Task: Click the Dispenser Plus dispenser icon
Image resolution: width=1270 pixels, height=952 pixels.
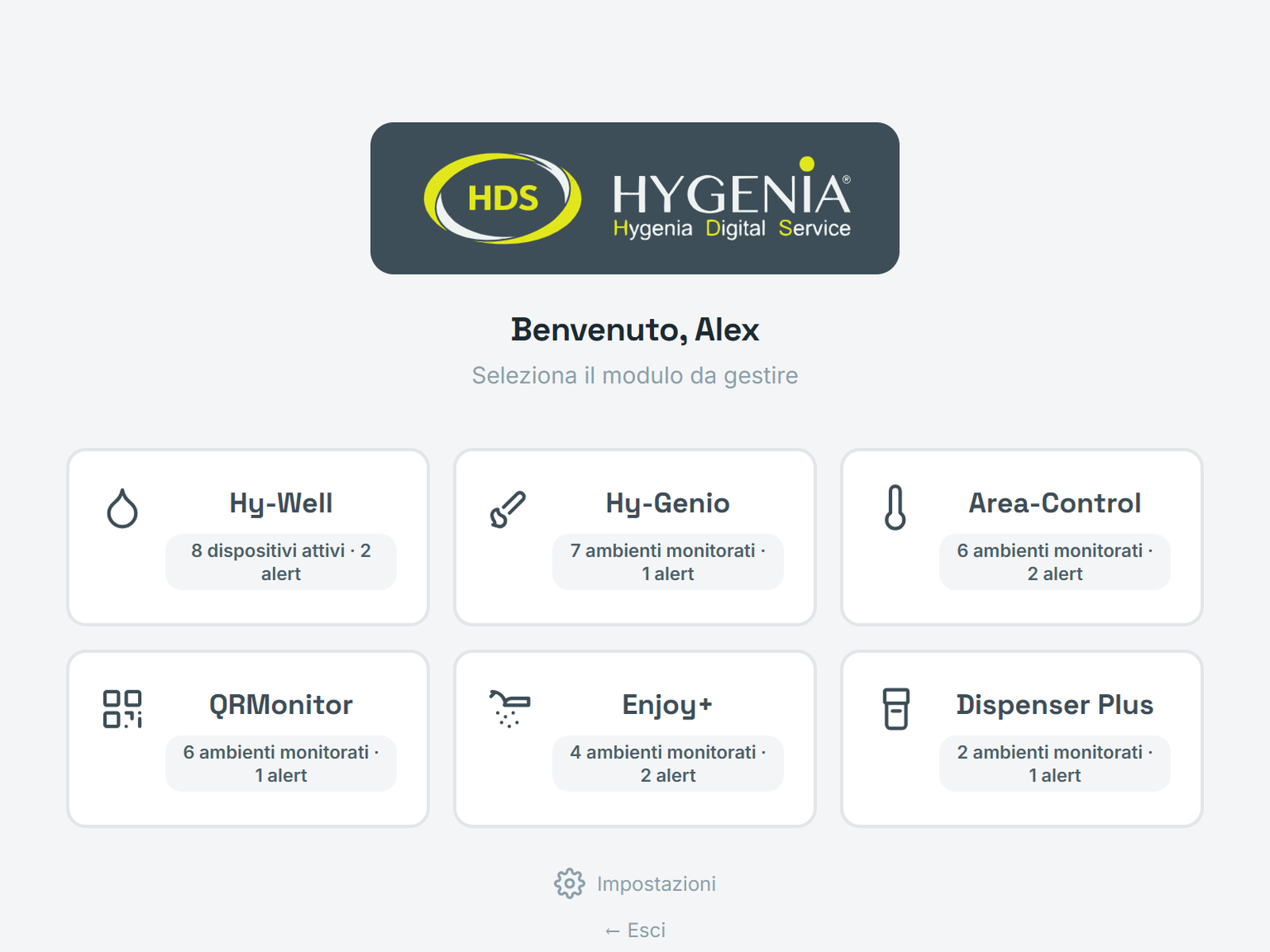Action: click(896, 708)
